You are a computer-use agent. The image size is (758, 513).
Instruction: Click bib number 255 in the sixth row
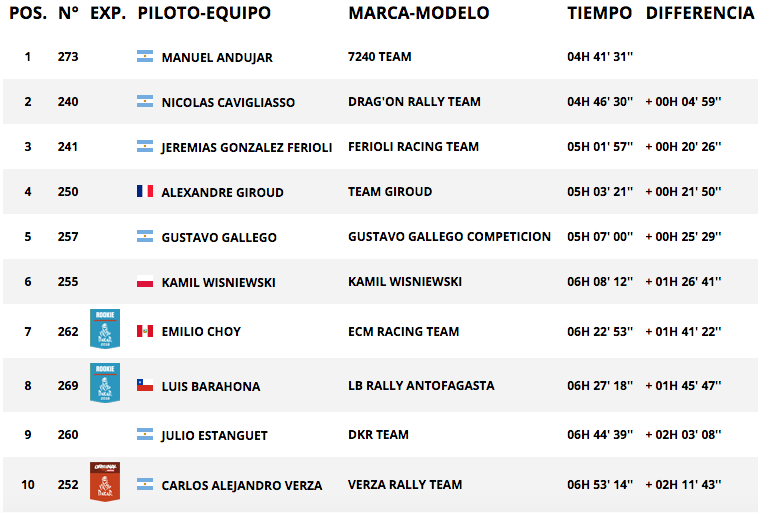coord(68,283)
